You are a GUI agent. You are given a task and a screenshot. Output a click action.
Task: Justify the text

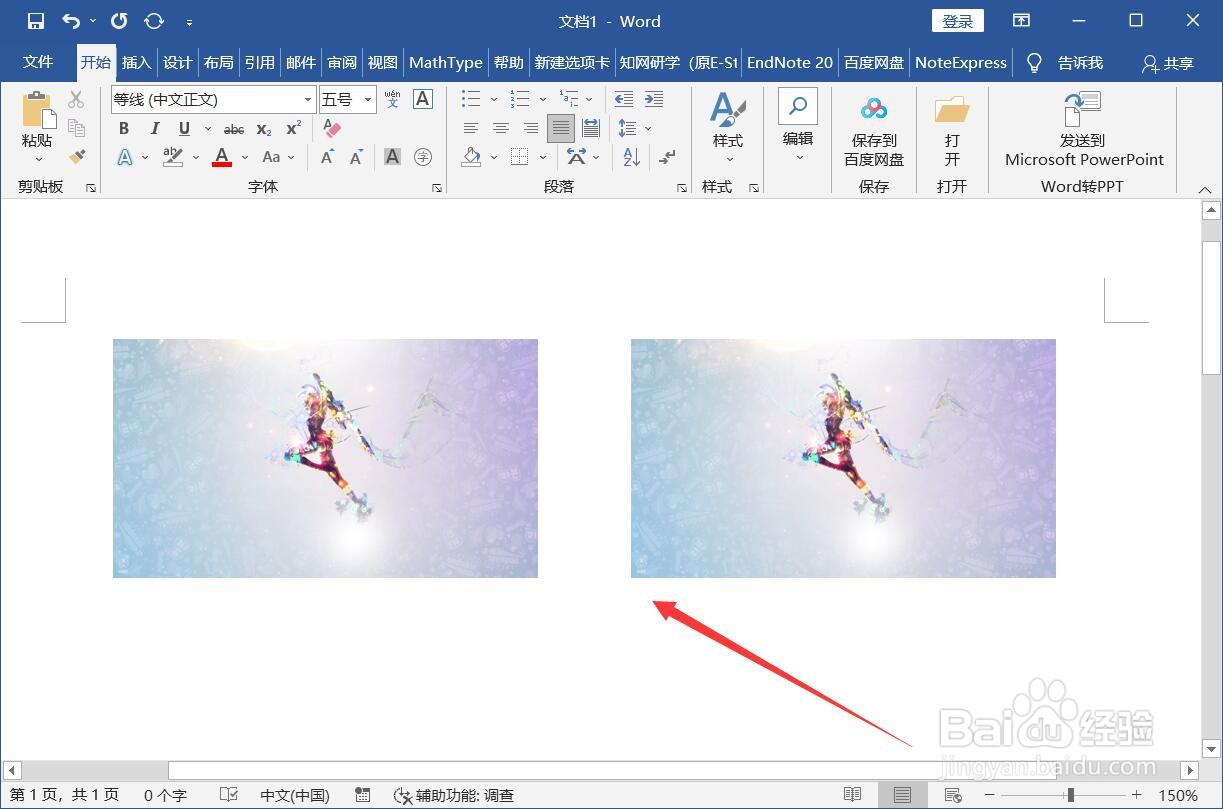point(561,128)
